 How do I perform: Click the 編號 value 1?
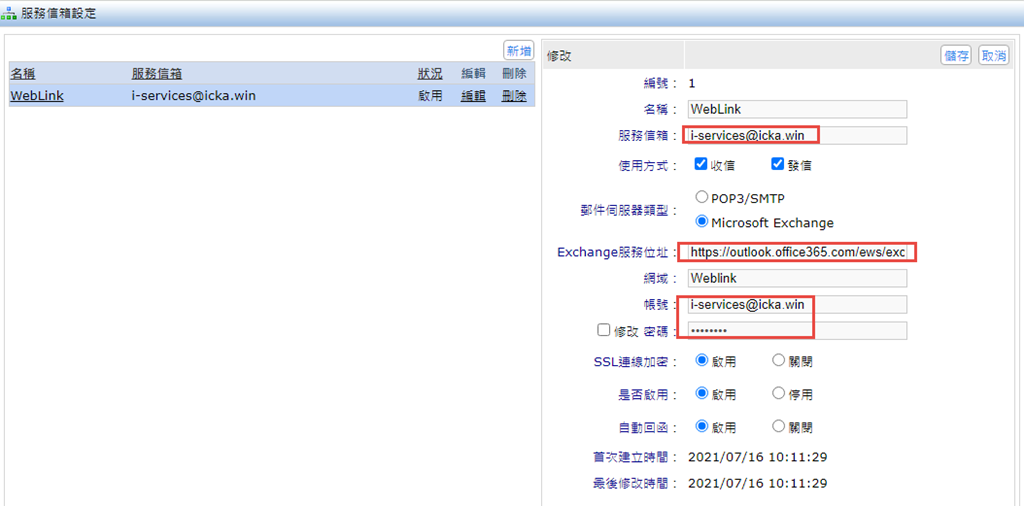[692, 83]
